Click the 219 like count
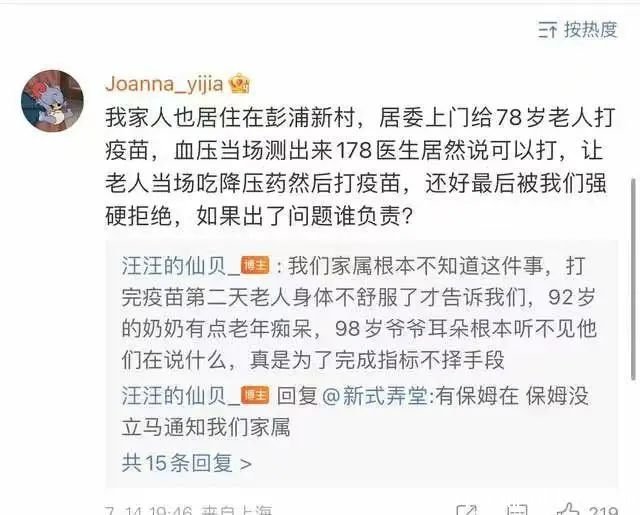640x515 pixels. click(602, 511)
